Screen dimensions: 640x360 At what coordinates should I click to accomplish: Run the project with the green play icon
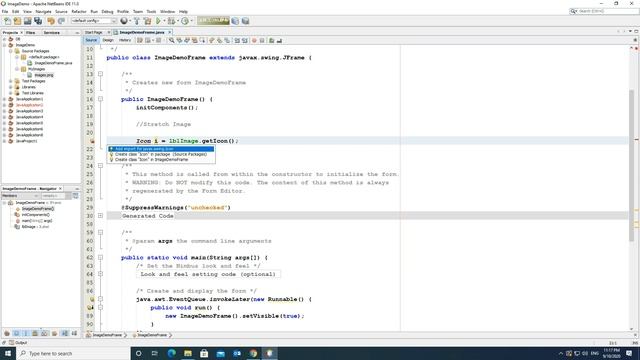(x=158, y=21)
